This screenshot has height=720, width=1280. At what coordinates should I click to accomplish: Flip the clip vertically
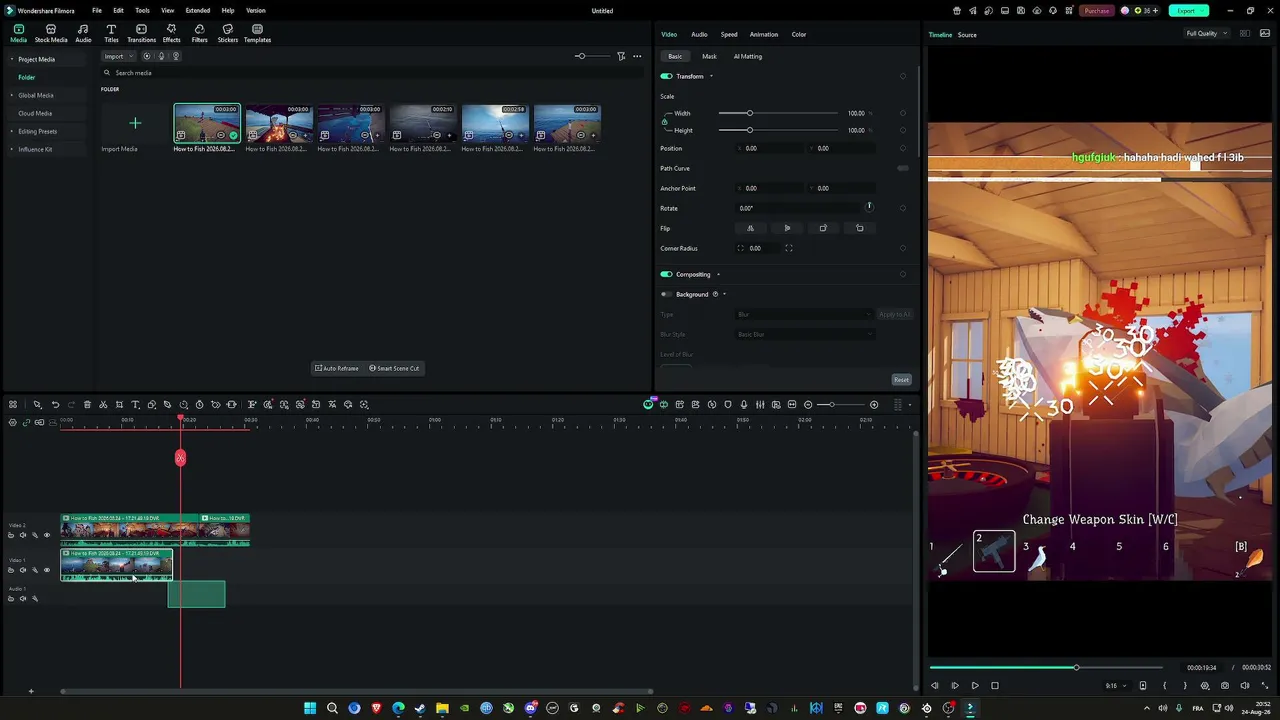pos(787,228)
